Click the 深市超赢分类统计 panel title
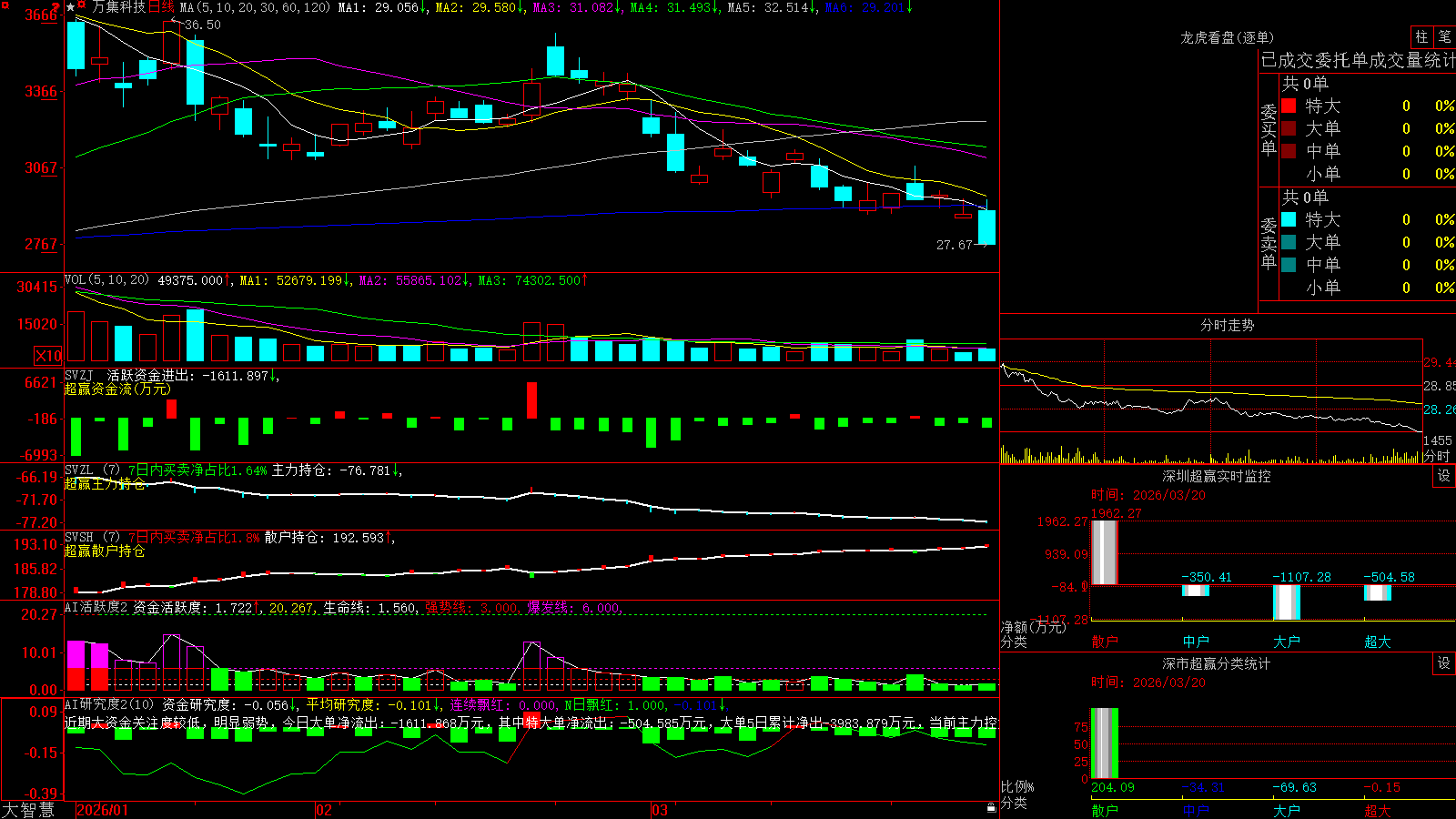 pyautogui.click(x=1217, y=663)
